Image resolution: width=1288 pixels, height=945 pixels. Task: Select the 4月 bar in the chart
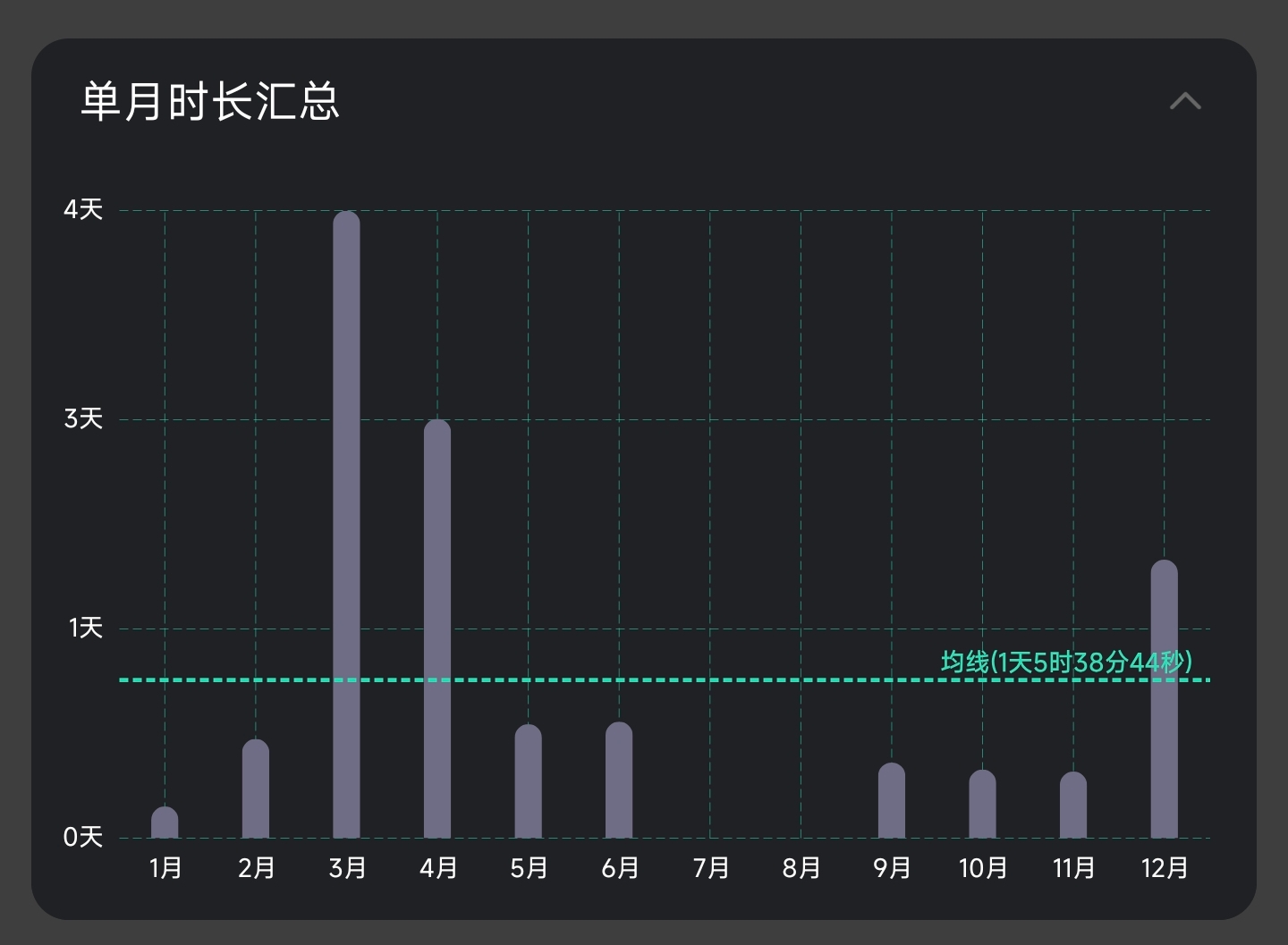tap(437, 629)
